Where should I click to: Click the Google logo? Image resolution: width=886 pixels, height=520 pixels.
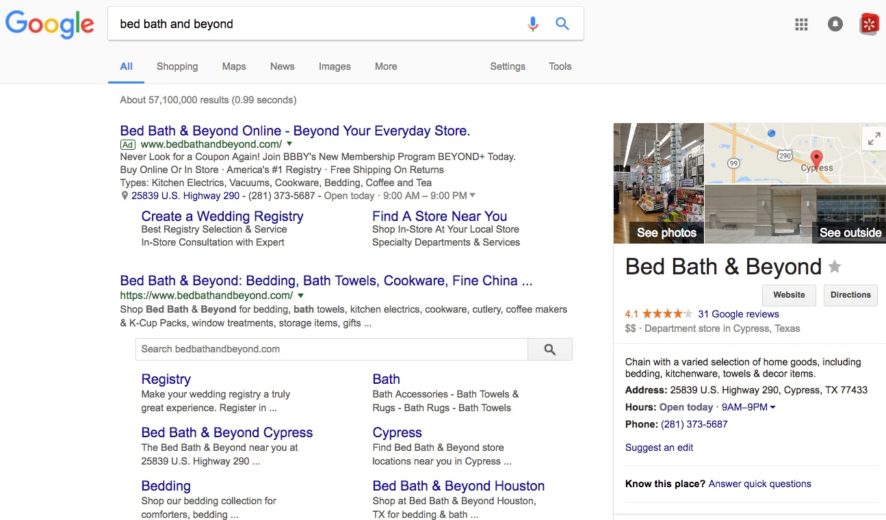50,24
